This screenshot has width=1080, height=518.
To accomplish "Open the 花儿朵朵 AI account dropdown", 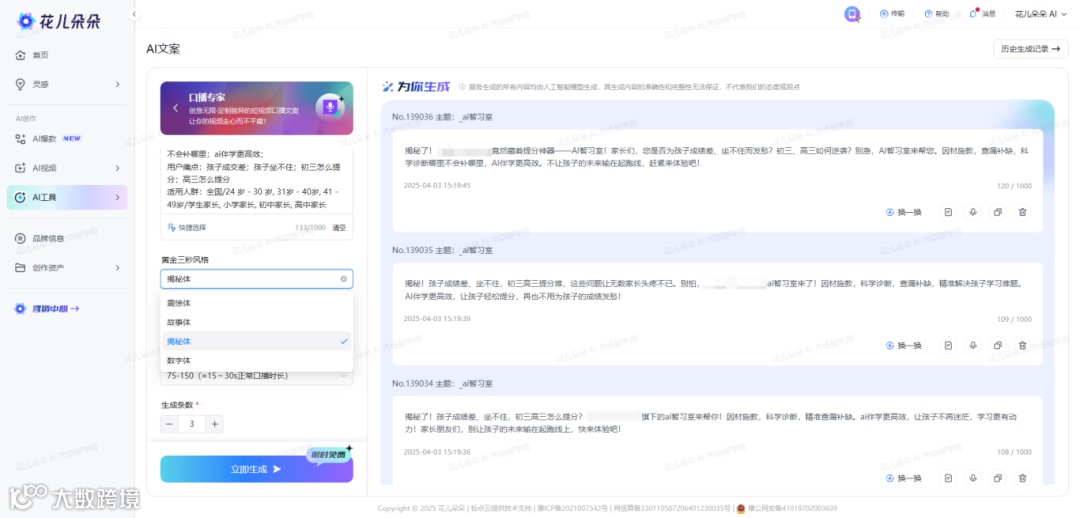I will 1041,14.
